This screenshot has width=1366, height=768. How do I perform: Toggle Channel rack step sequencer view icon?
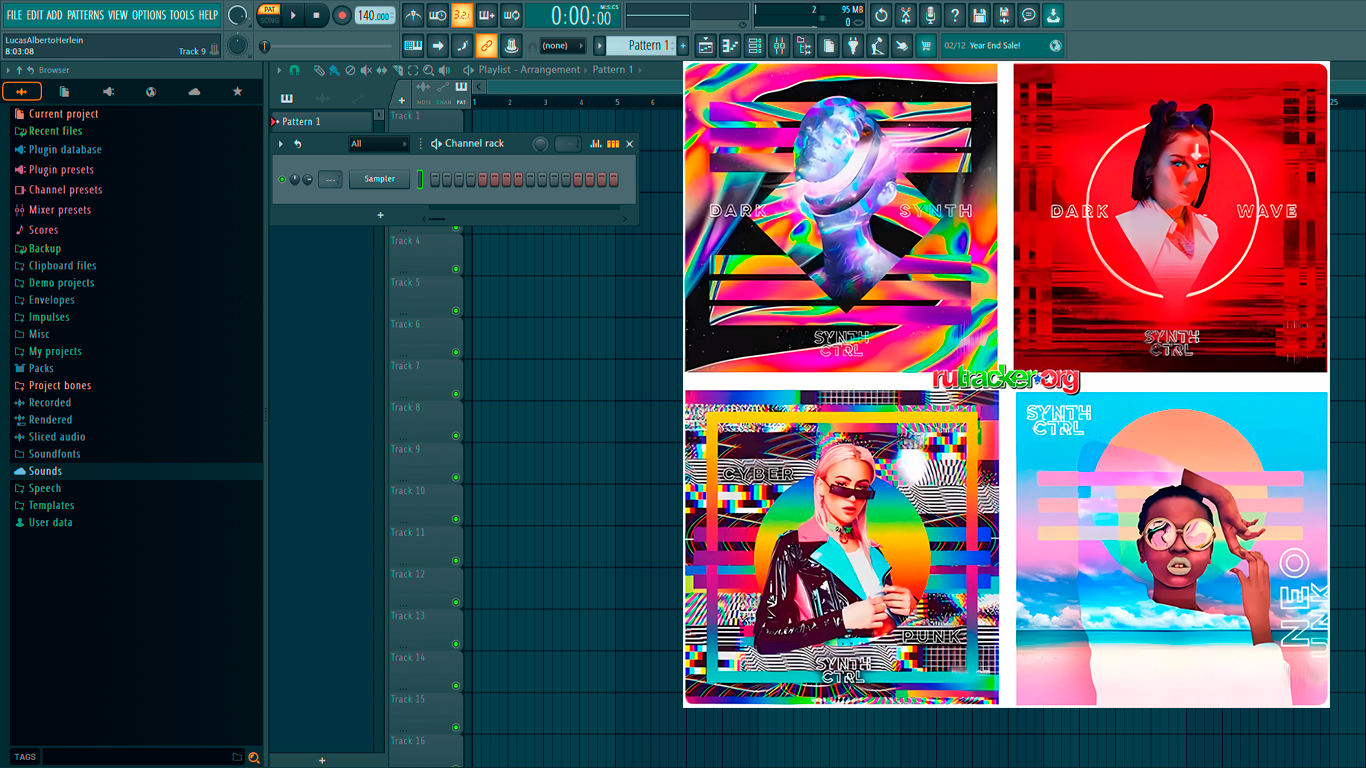pos(613,144)
